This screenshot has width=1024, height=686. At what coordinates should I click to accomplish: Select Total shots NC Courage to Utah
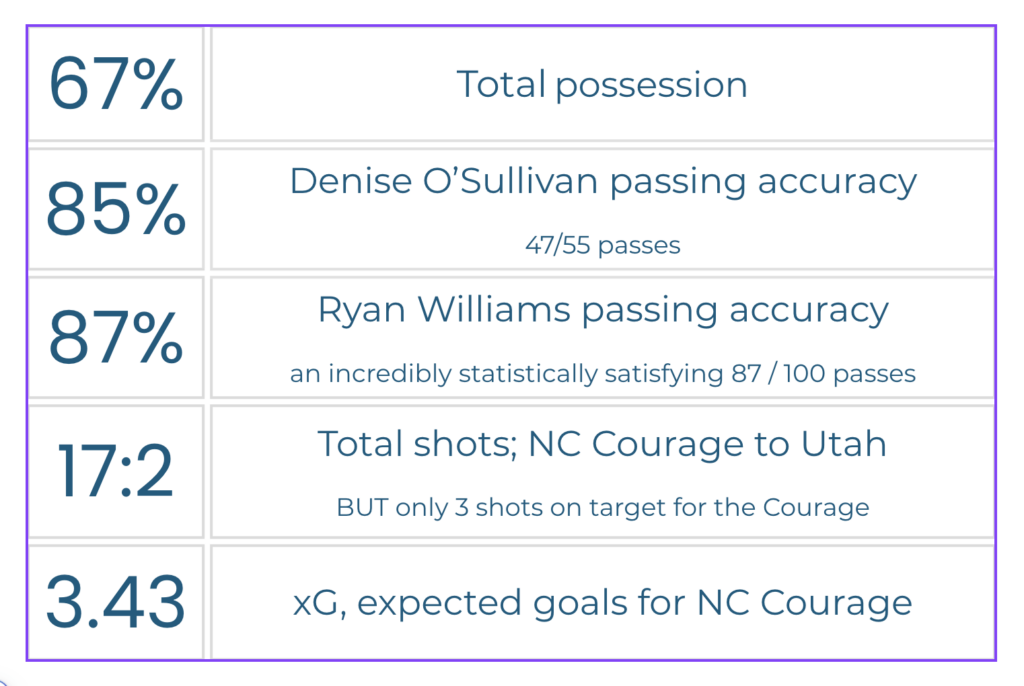click(x=601, y=444)
